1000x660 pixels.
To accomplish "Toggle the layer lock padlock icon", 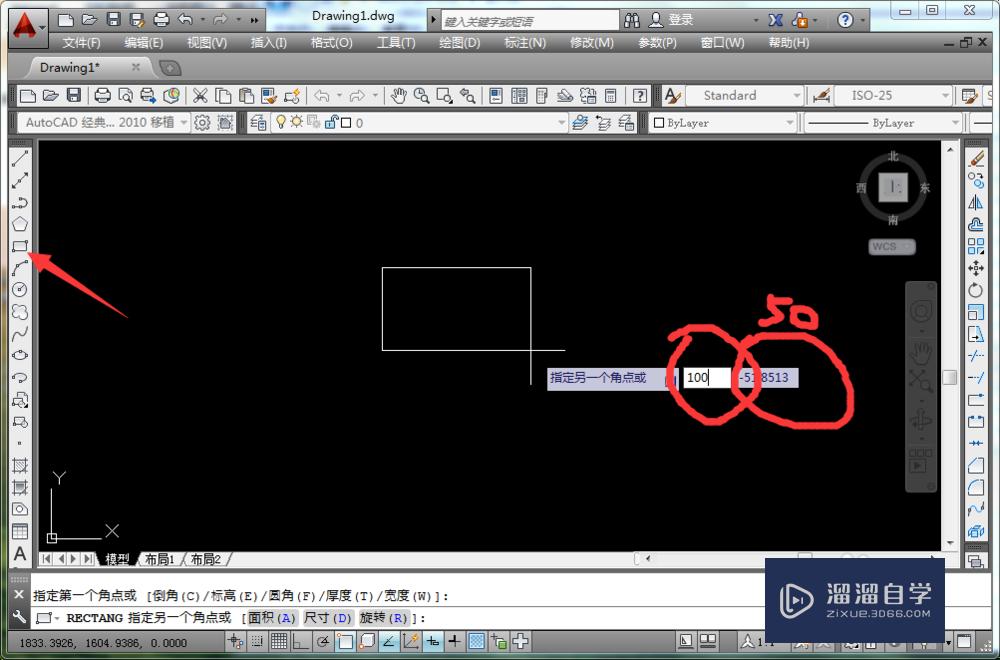I will coord(333,122).
